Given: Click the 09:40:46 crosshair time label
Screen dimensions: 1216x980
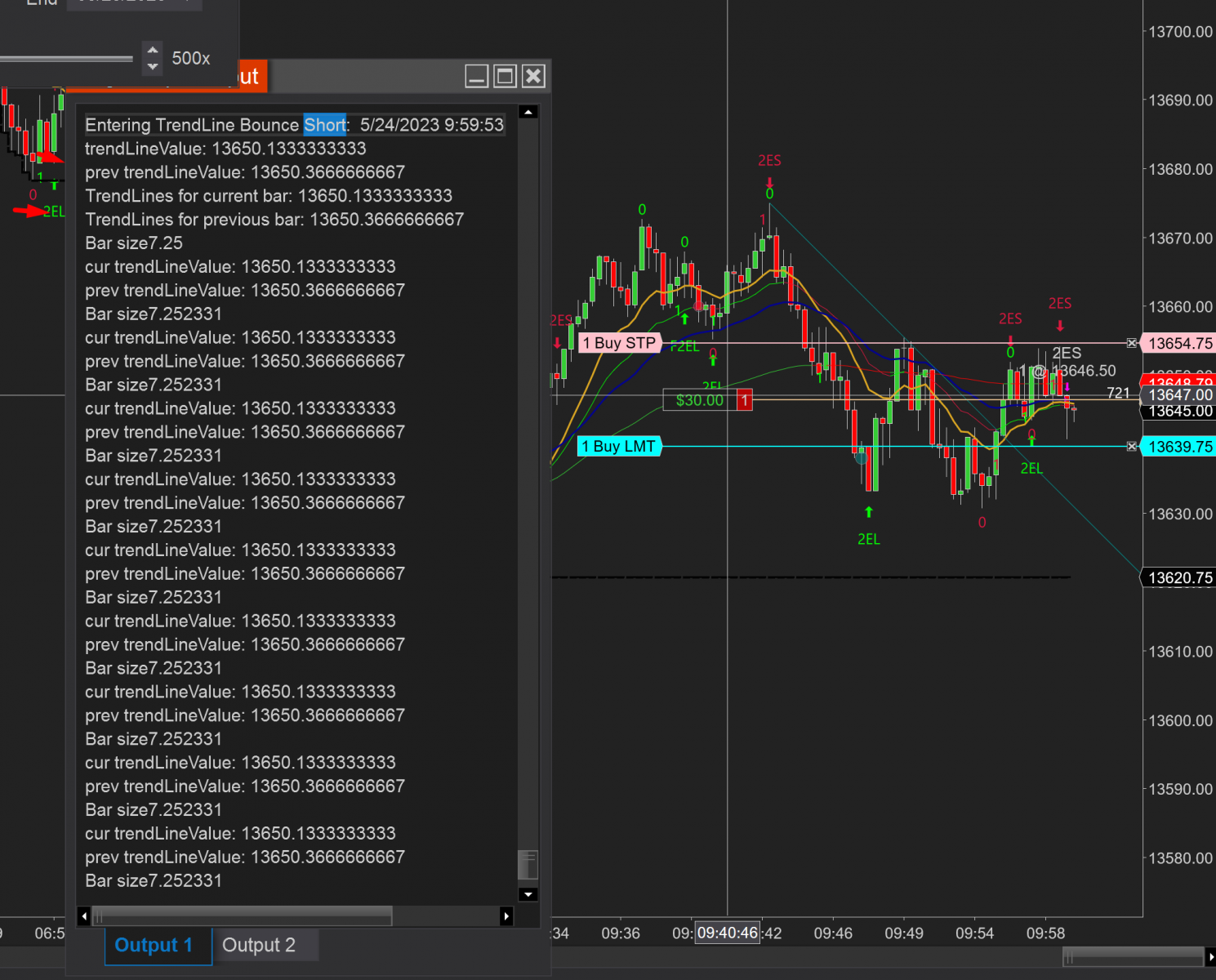Looking at the screenshot, I should pos(728,933).
